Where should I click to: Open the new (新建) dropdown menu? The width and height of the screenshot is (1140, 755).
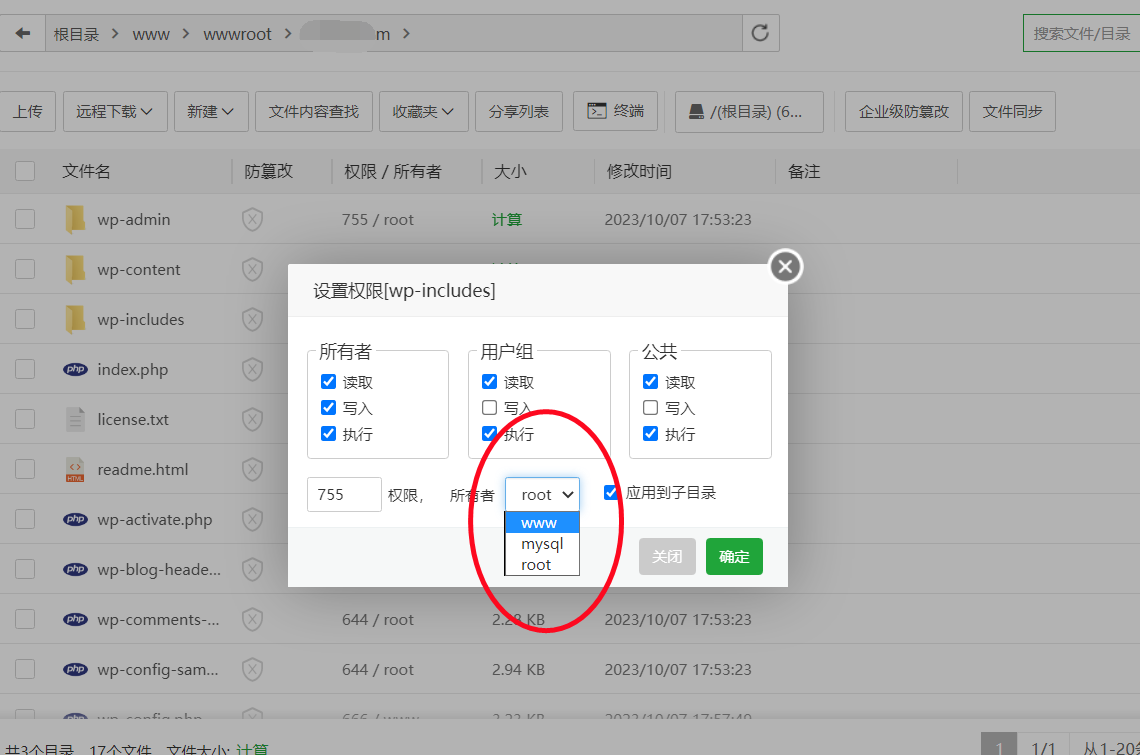click(x=210, y=111)
